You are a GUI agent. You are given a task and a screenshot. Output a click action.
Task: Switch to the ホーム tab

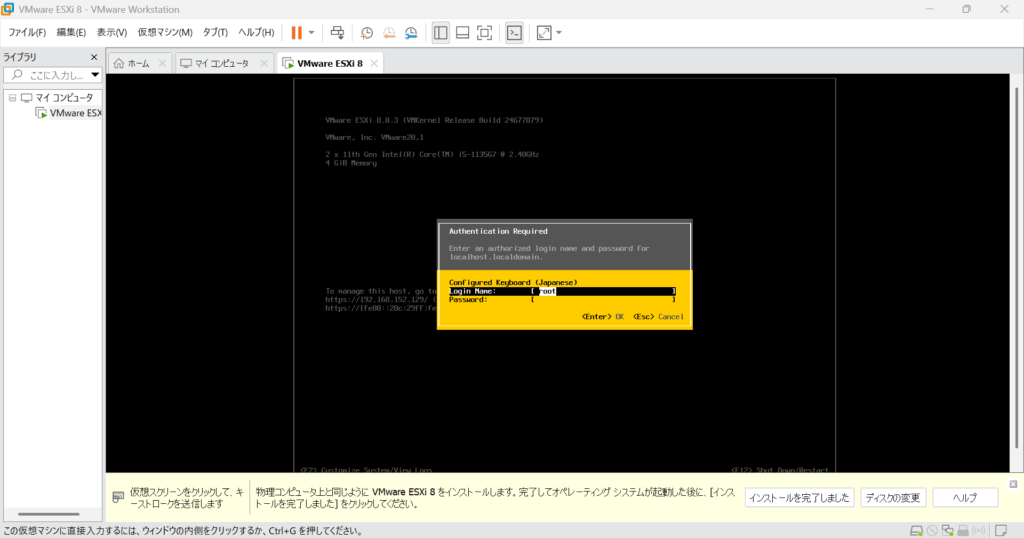pyautogui.click(x=131, y=63)
